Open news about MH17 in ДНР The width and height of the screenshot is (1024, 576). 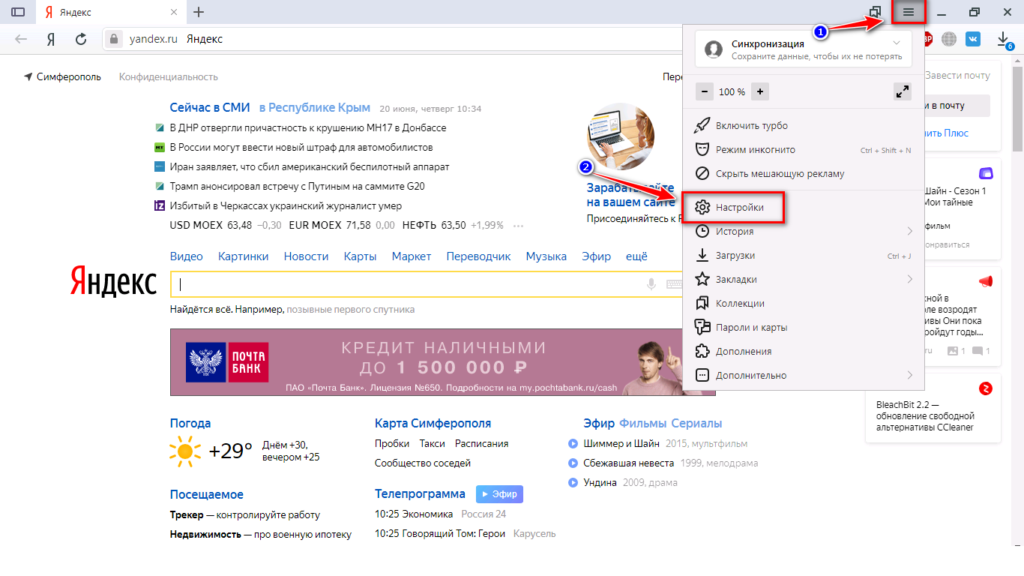point(308,128)
